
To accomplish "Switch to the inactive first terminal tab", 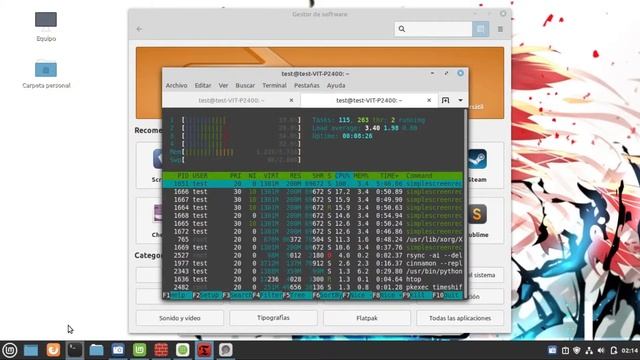I will (231, 100).
